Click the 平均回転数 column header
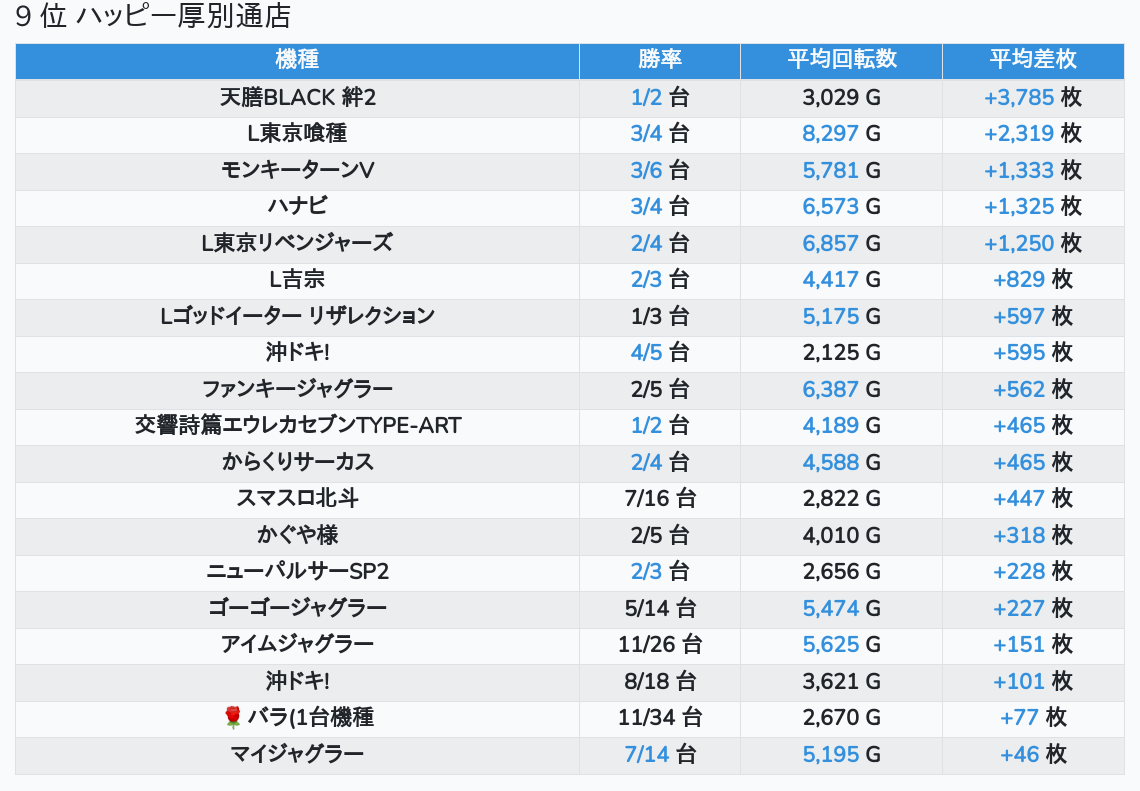Screen dimensions: 1140x791 (x=841, y=59)
